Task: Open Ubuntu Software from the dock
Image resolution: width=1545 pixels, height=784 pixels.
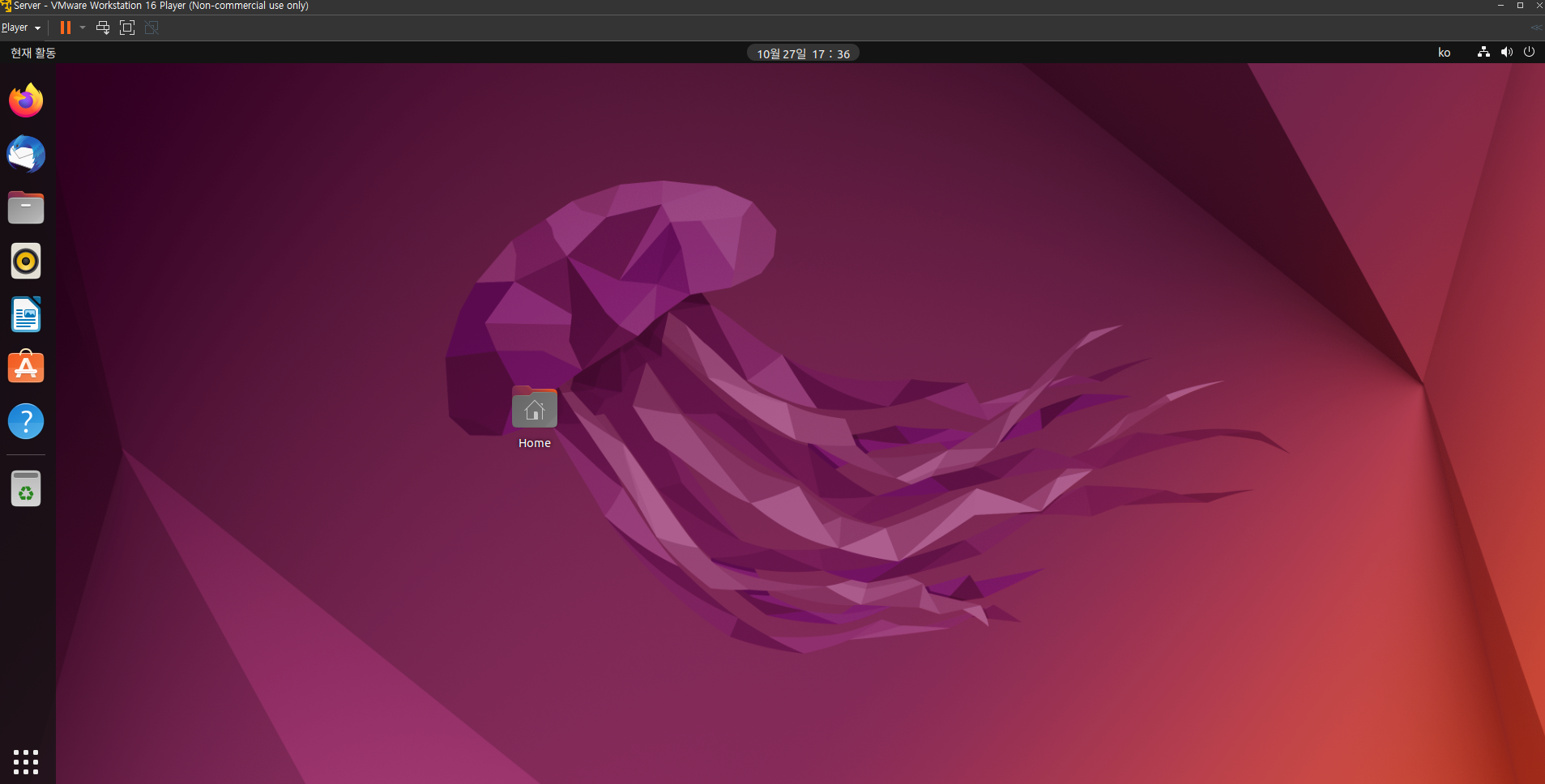Action: coord(26,368)
